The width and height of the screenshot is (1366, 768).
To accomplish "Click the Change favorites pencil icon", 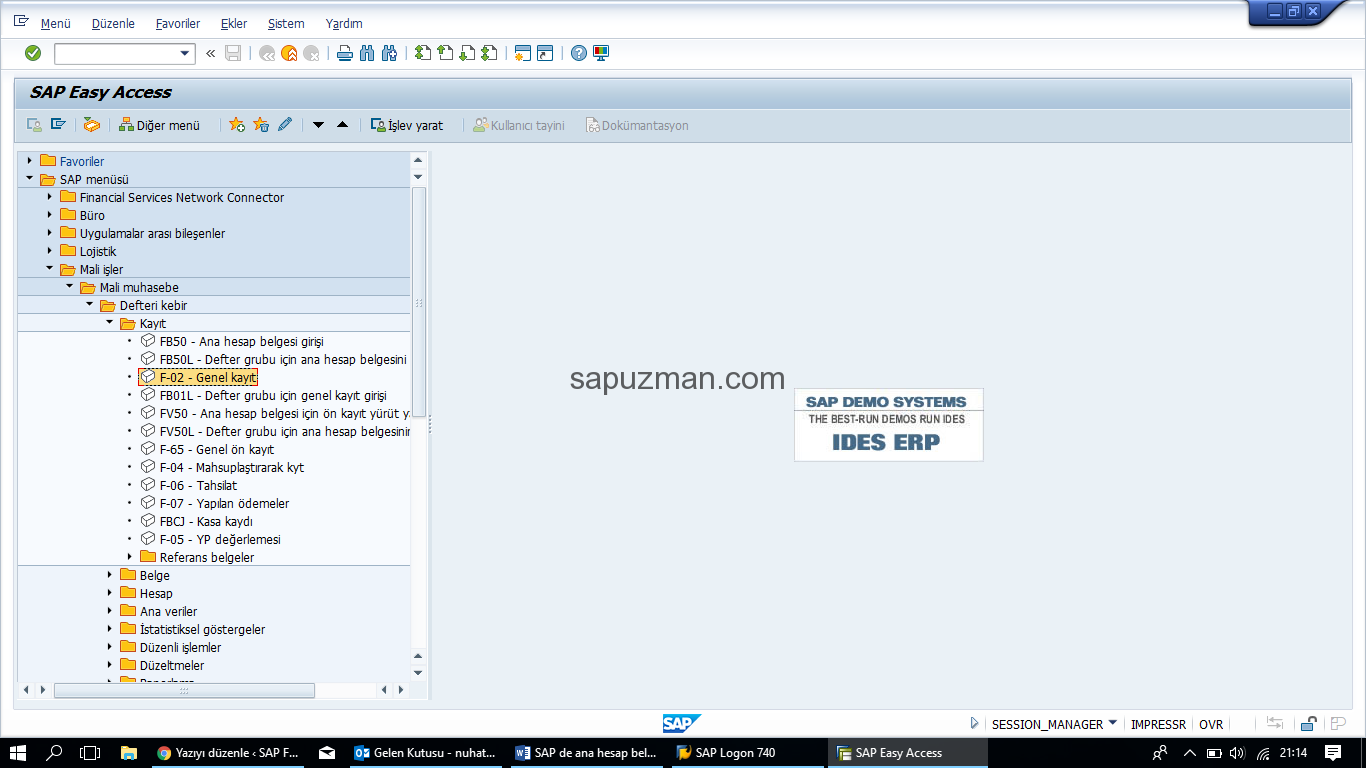I will coord(285,125).
